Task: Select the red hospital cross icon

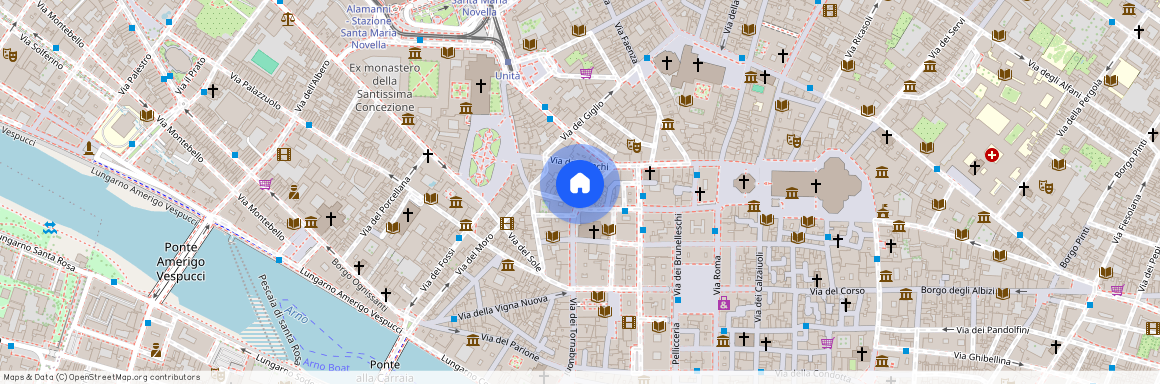Action: click(x=992, y=155)
